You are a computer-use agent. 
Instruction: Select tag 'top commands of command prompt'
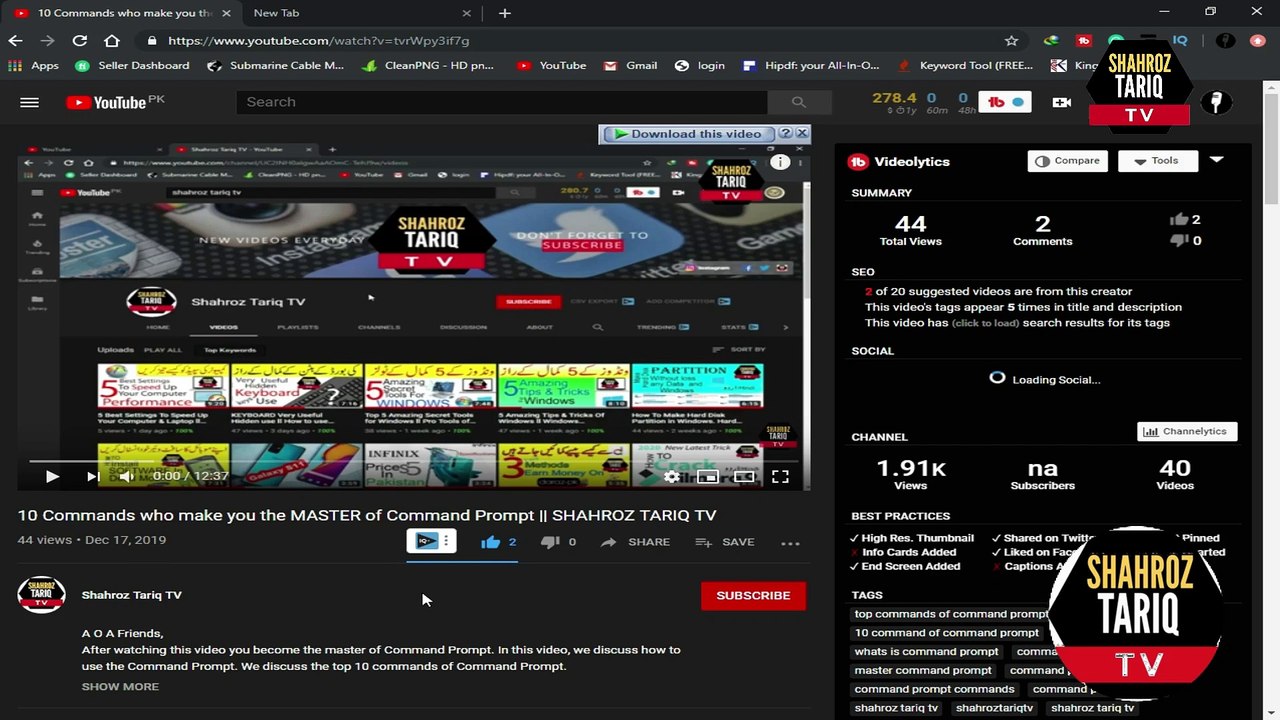pos(951,614)
